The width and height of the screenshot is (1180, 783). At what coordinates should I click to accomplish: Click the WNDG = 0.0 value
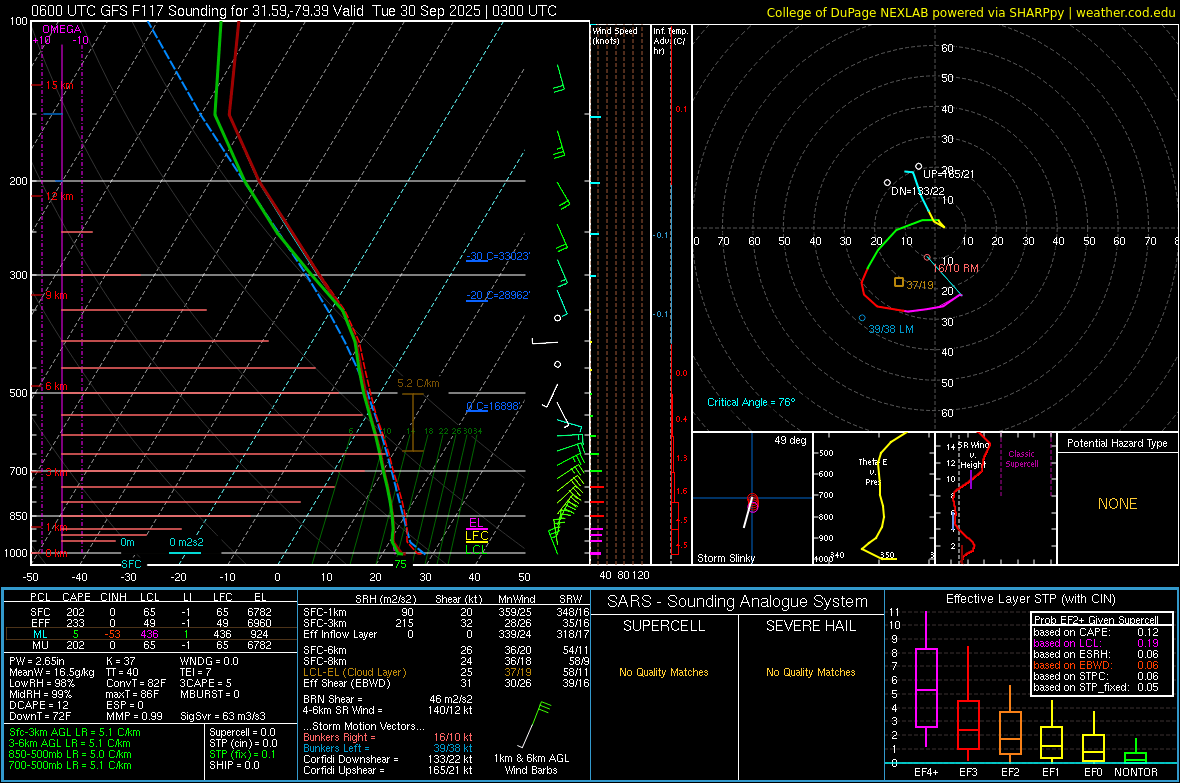(209, 661)
